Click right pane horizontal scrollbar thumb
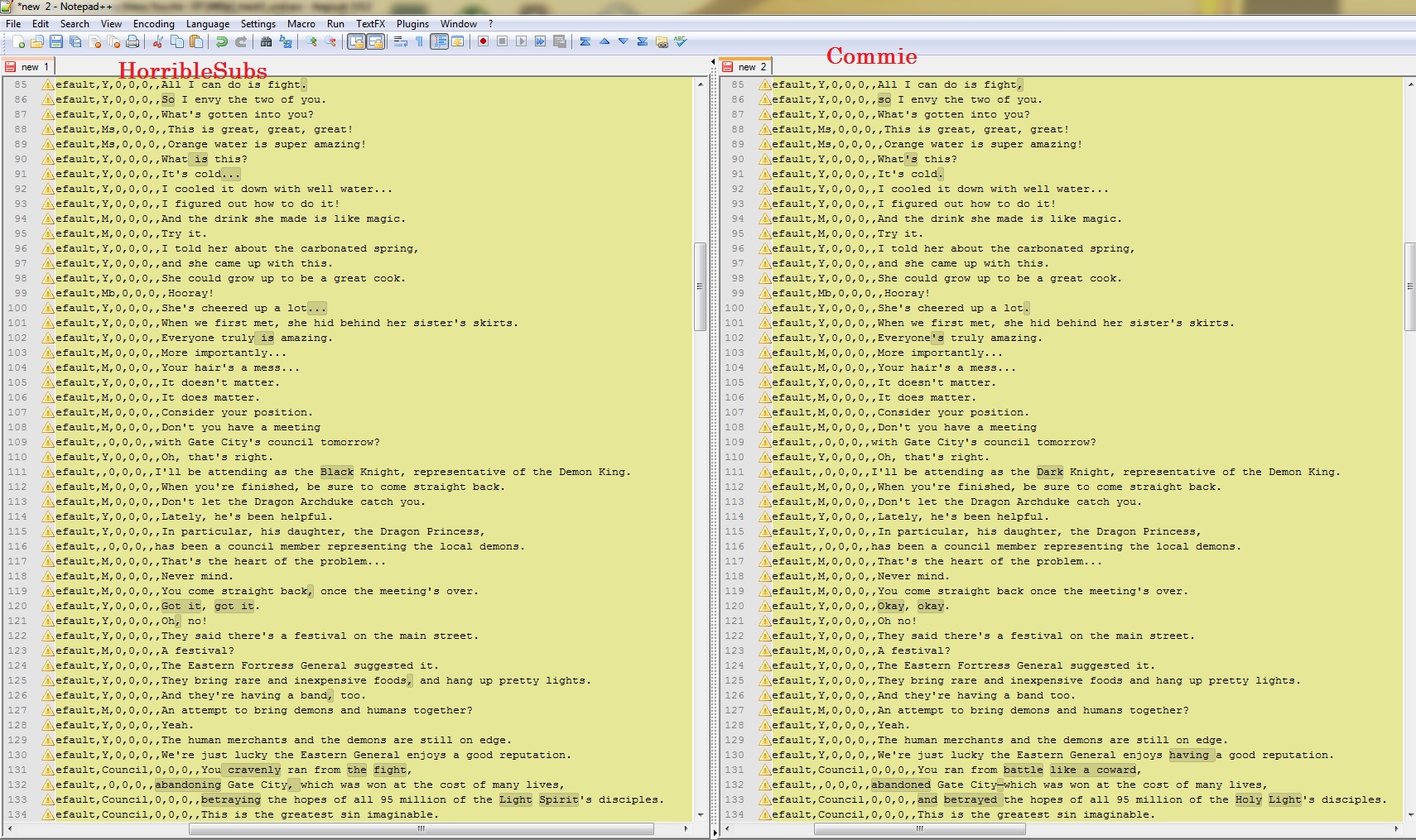1416x840 pixels. click(919, 828)
